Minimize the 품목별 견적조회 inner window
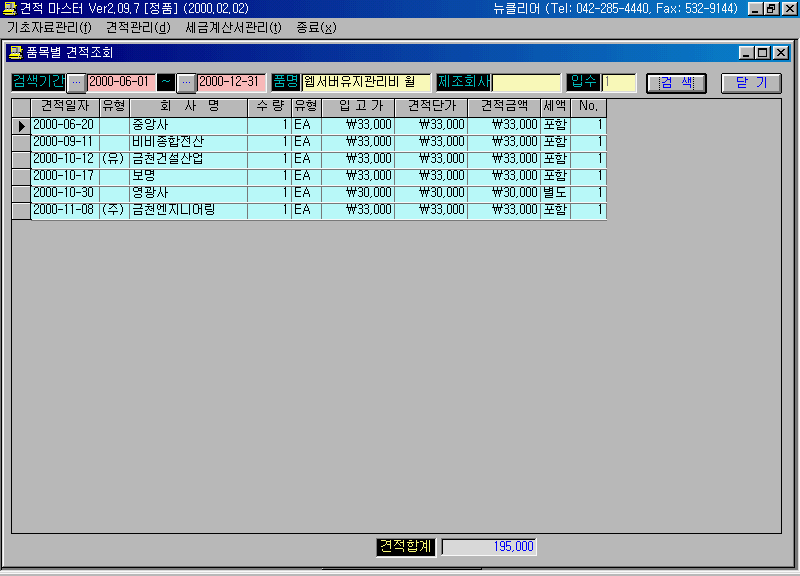 click(x=746, y=53)
